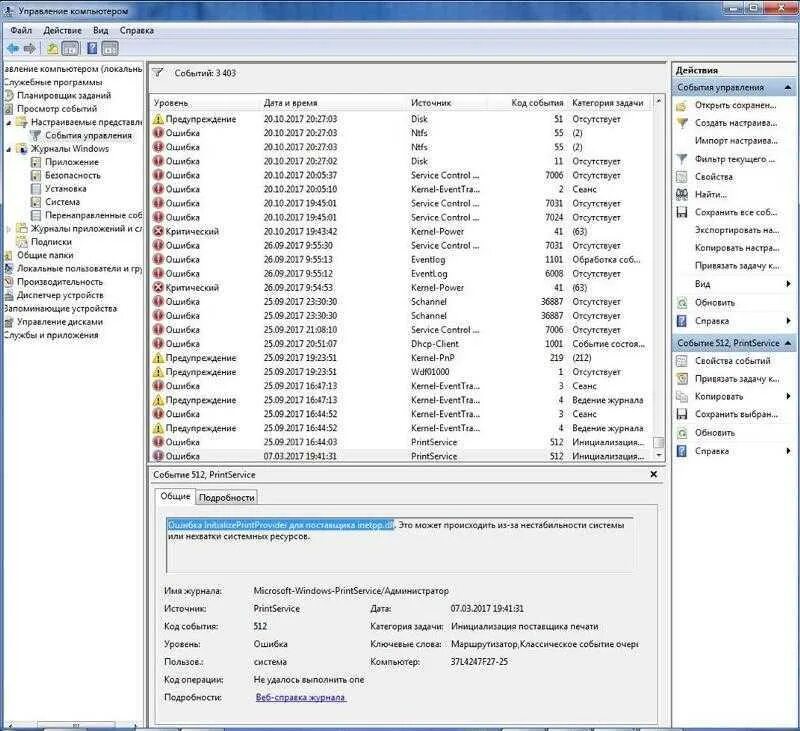Select the Wdf01000 warning event row
Viewport: 800px width, 731px height.
pyautogui.click(x=402, y=372)
